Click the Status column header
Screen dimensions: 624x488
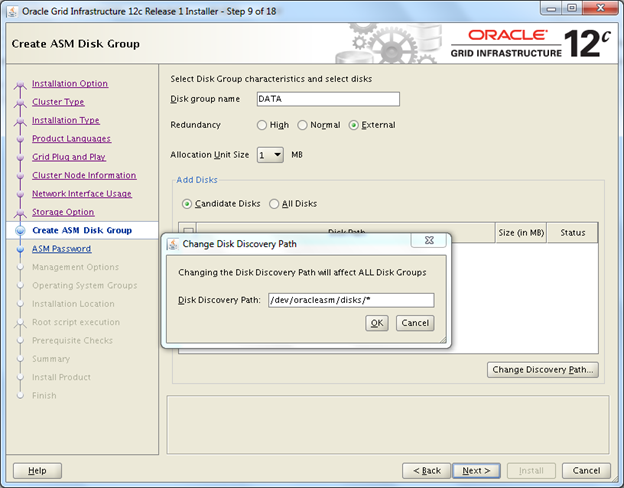click(573, 232)
